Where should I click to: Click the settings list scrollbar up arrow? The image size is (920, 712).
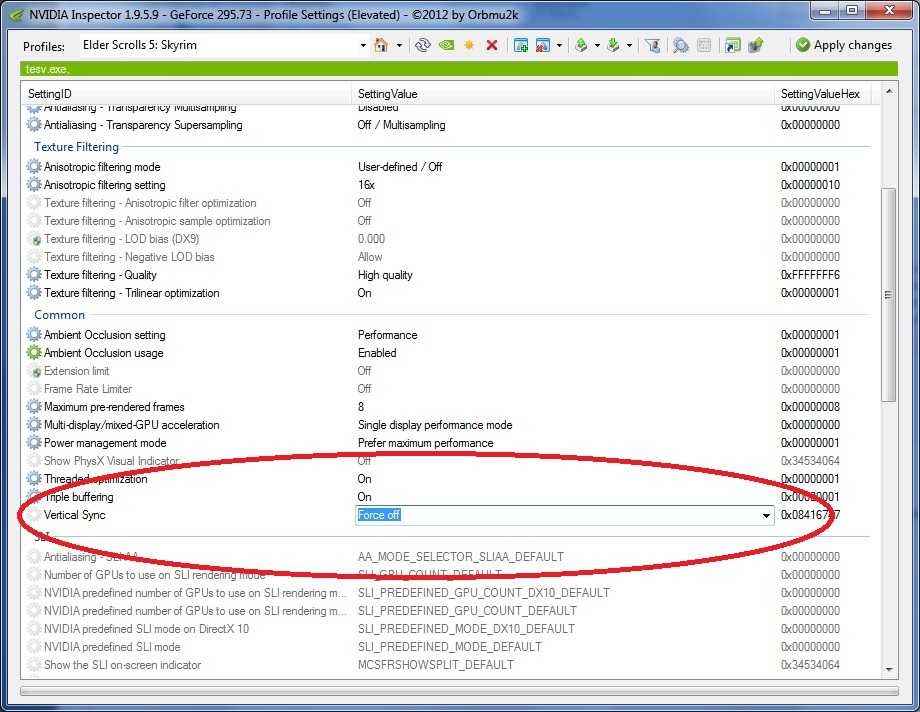point(889,92)
